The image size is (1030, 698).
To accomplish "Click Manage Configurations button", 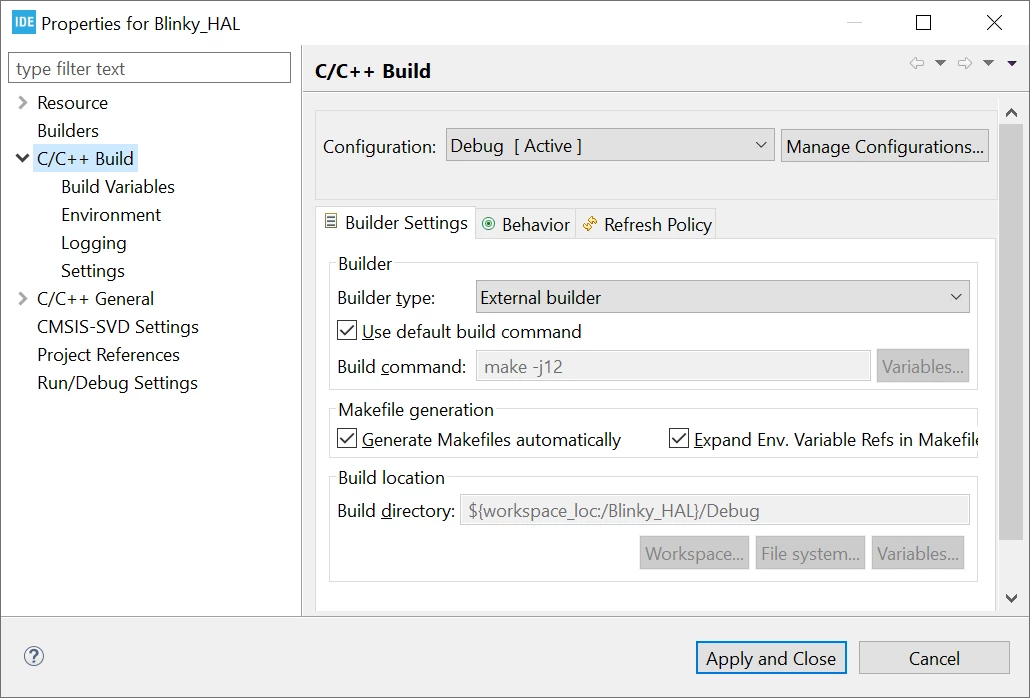I will pyautogui.click(x=884, y=146).
